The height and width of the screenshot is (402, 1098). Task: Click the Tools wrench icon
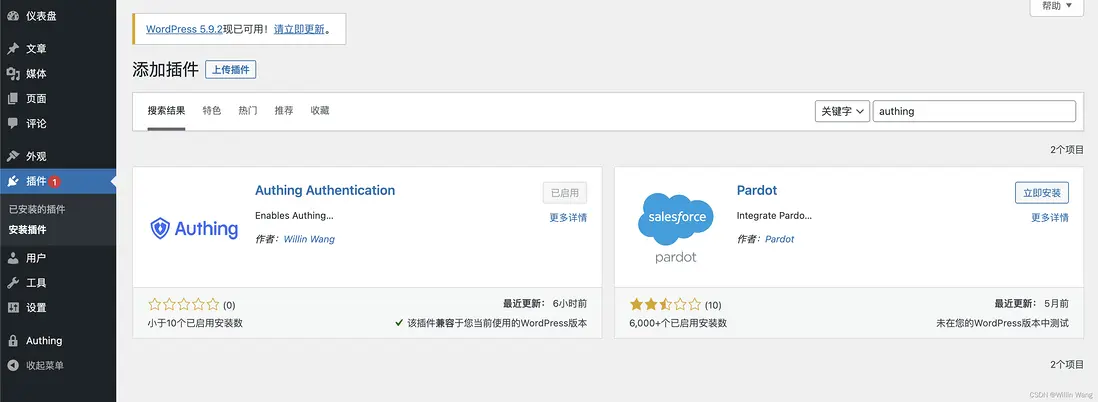pos(13,283)
